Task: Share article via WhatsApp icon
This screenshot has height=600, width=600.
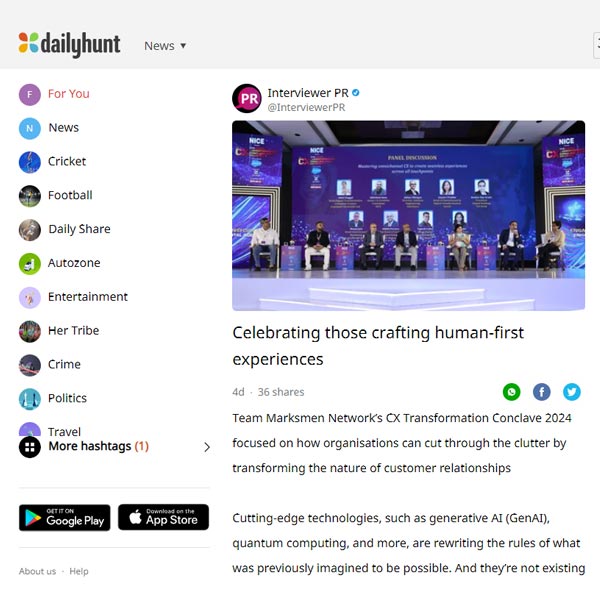Action: 511,392
